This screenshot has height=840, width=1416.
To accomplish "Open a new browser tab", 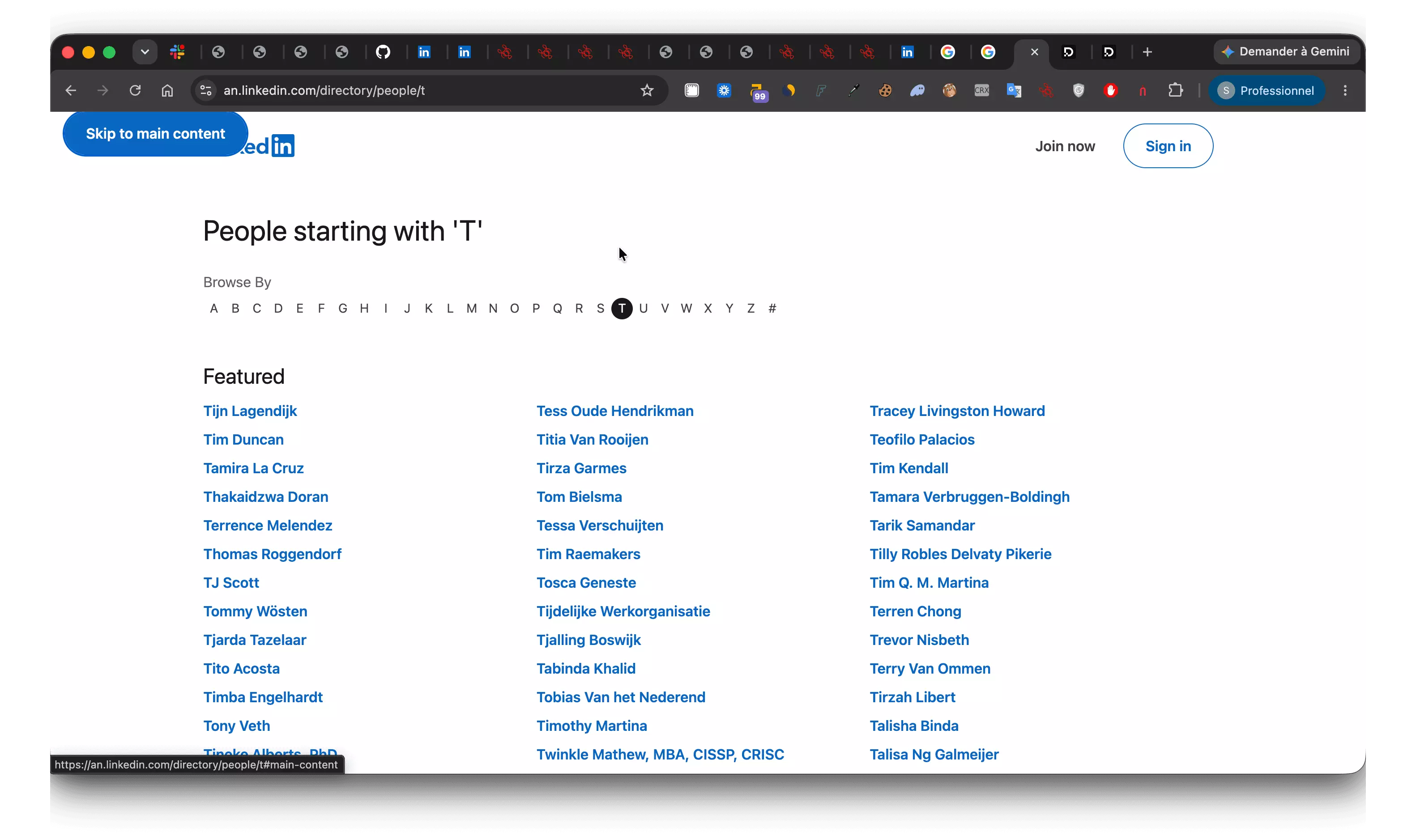I will pos(1147,52).
